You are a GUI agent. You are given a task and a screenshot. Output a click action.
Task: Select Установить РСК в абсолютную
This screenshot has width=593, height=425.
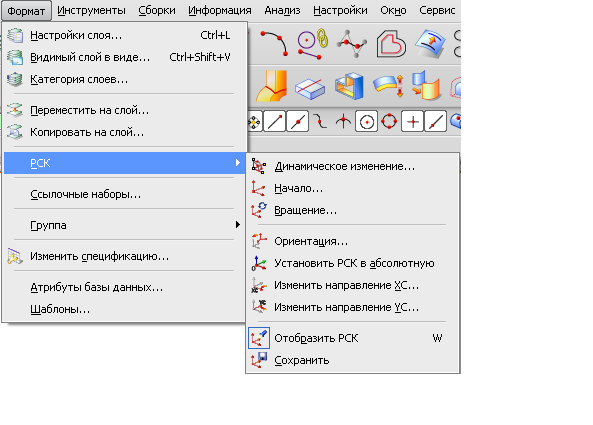coord(352,263)
